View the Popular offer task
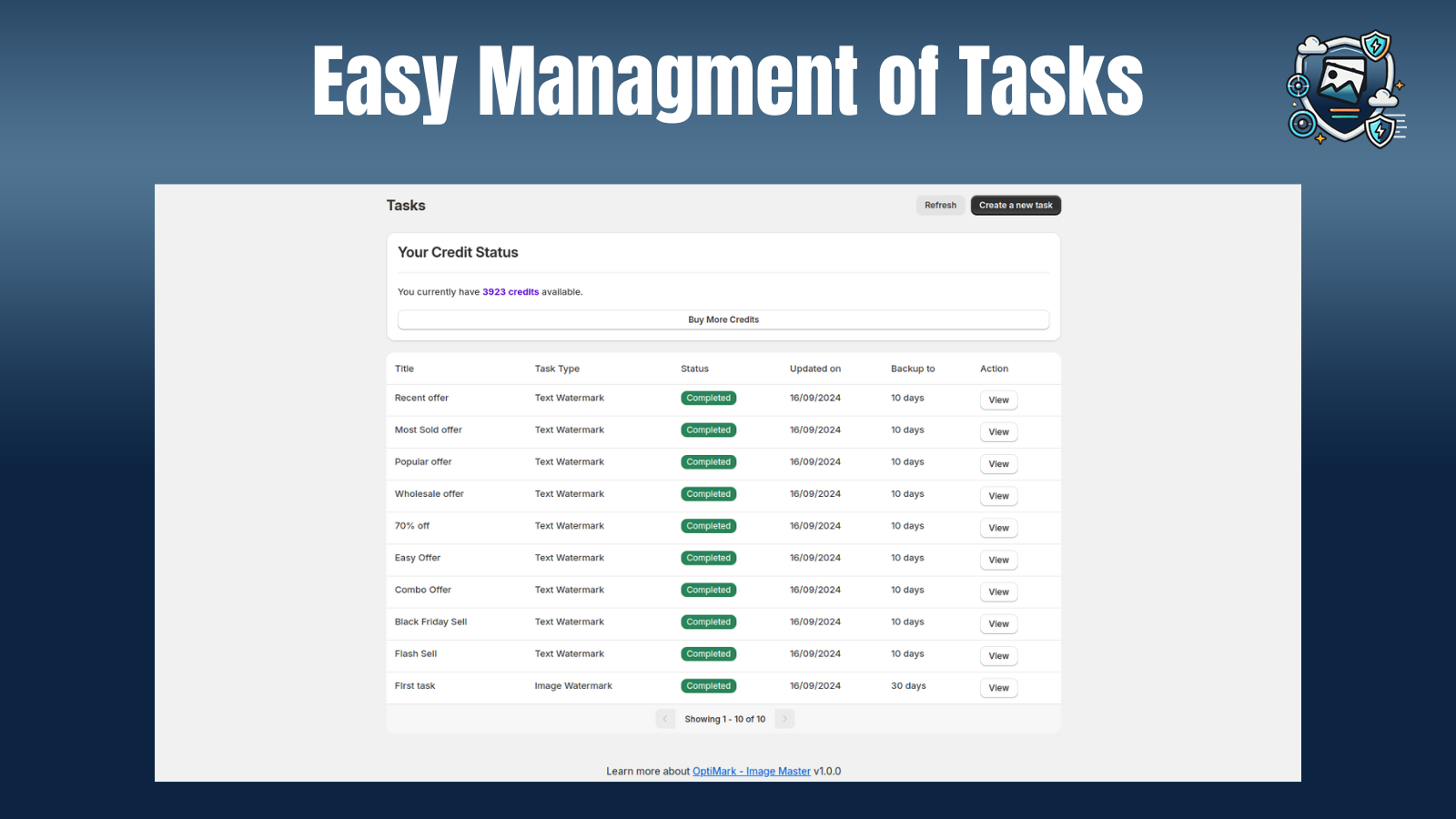This screenshot has width=1456, height=819. coord(998,463)
